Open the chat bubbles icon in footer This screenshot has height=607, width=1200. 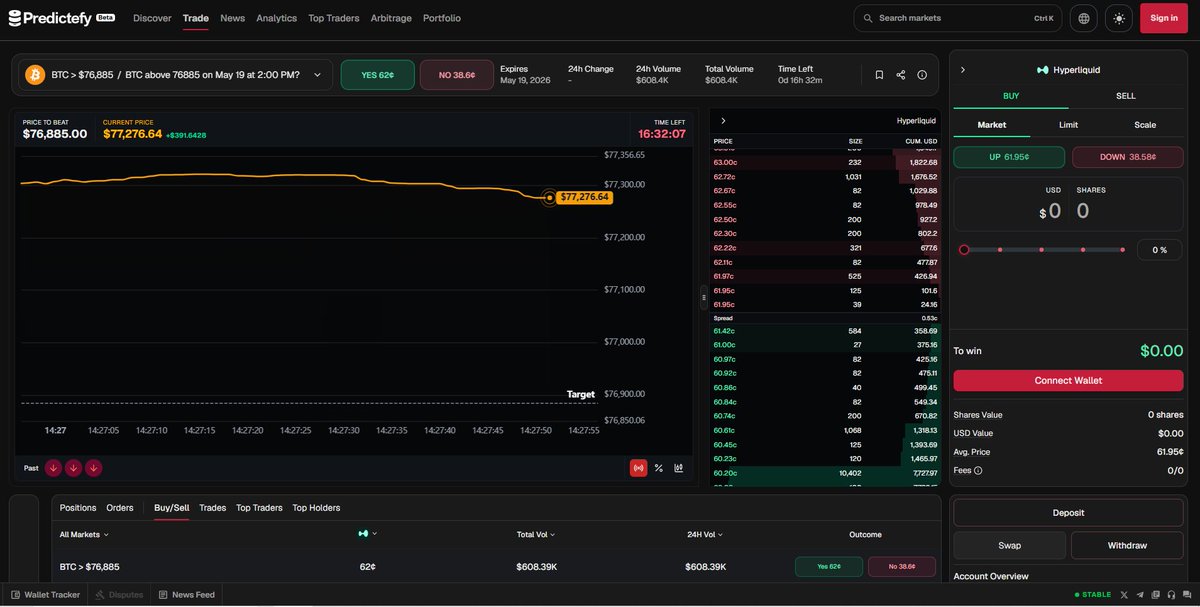[1185, 594]
